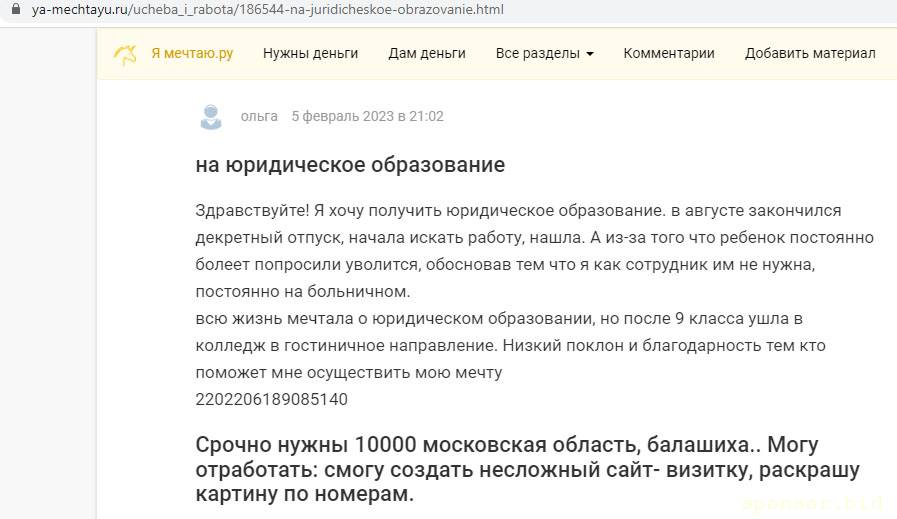Screen dimensions: 897x519
Task: Click the paragraph starting всю жизнь мечтала
Action: click(499, 318)
